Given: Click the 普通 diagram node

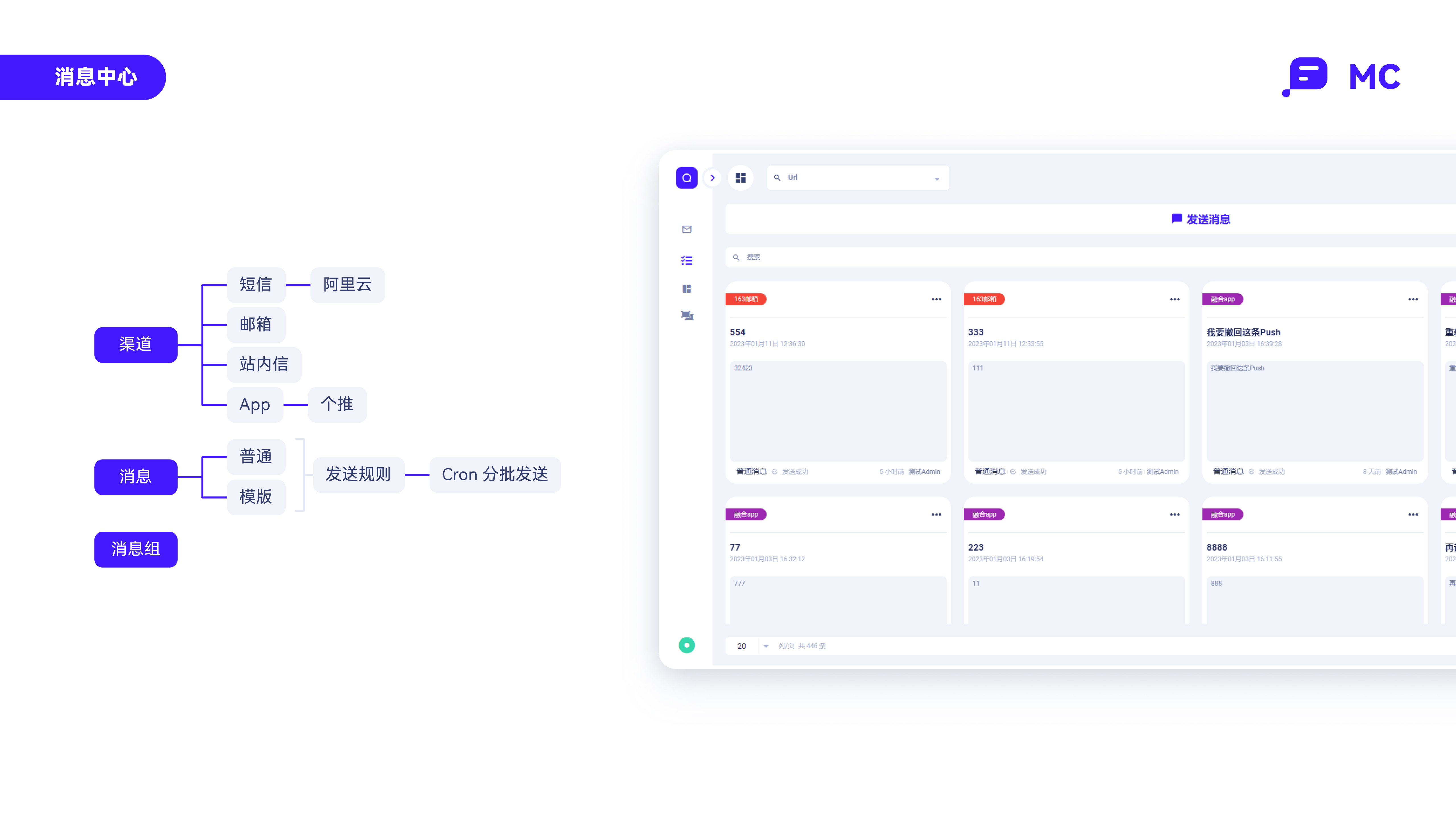Looking at the screenshot, I should [255, 457].
